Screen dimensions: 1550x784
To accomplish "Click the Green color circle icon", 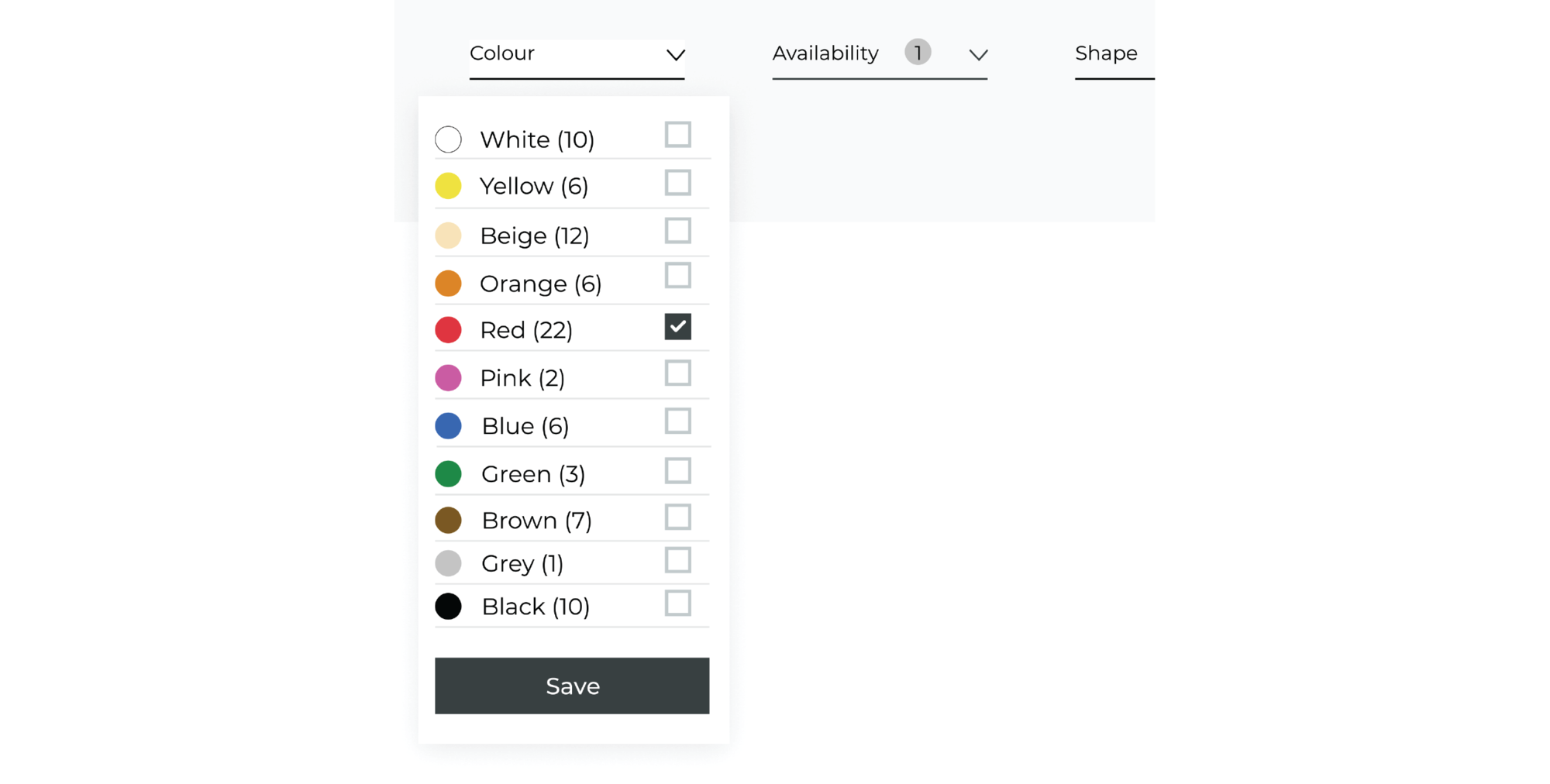I will (x=448, y=473).
